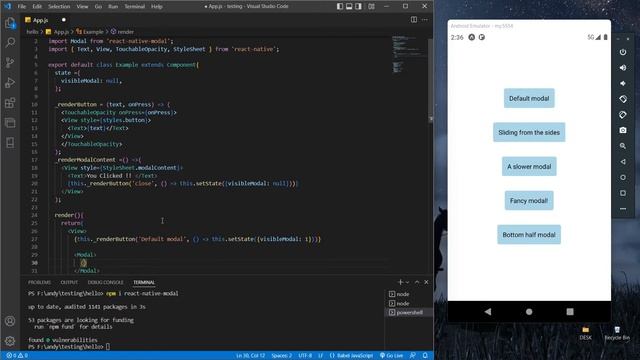The image size is (640, 360).
Task: Maximize the panel size with chevron
Action: tap(417, 282)
